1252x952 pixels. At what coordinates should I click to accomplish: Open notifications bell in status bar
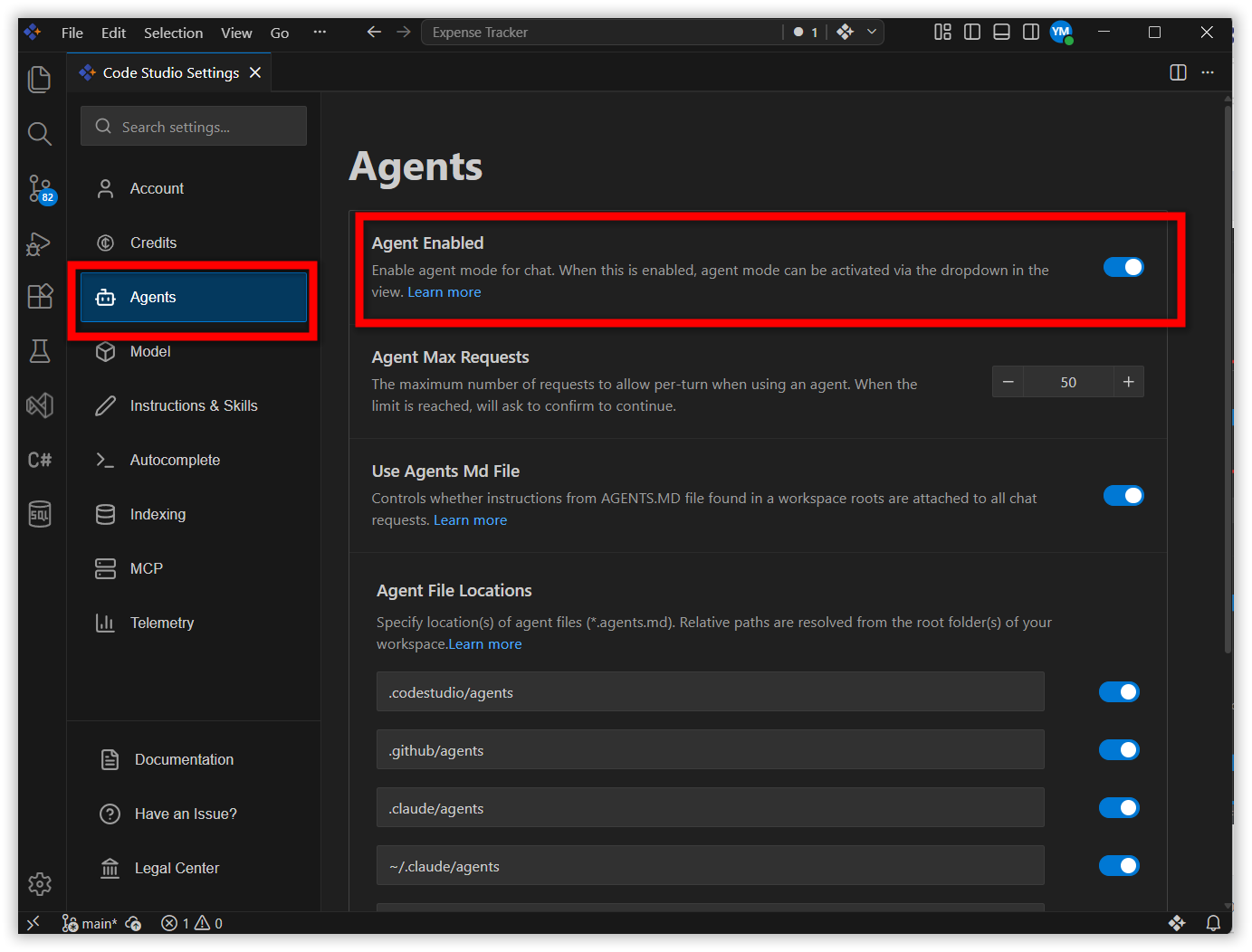click(1213, 923)
